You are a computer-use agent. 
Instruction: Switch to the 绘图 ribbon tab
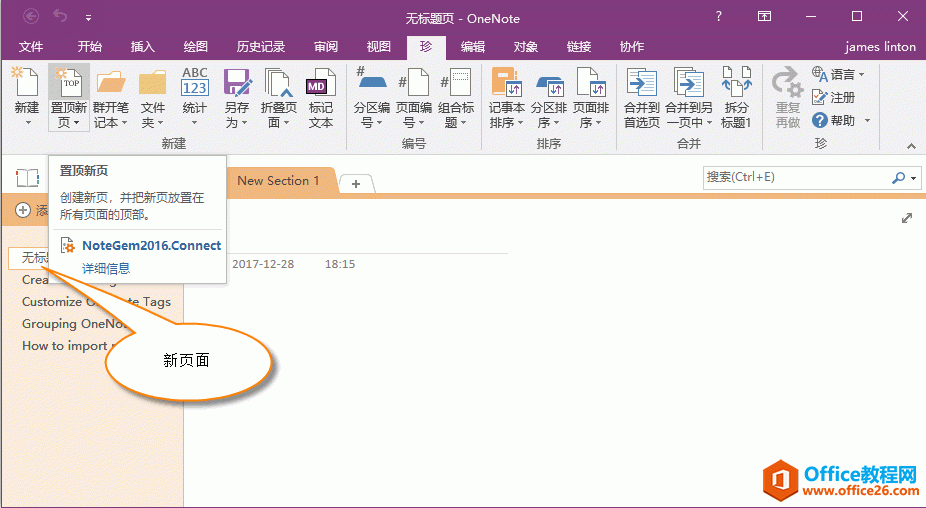click(x=195, y=47)
